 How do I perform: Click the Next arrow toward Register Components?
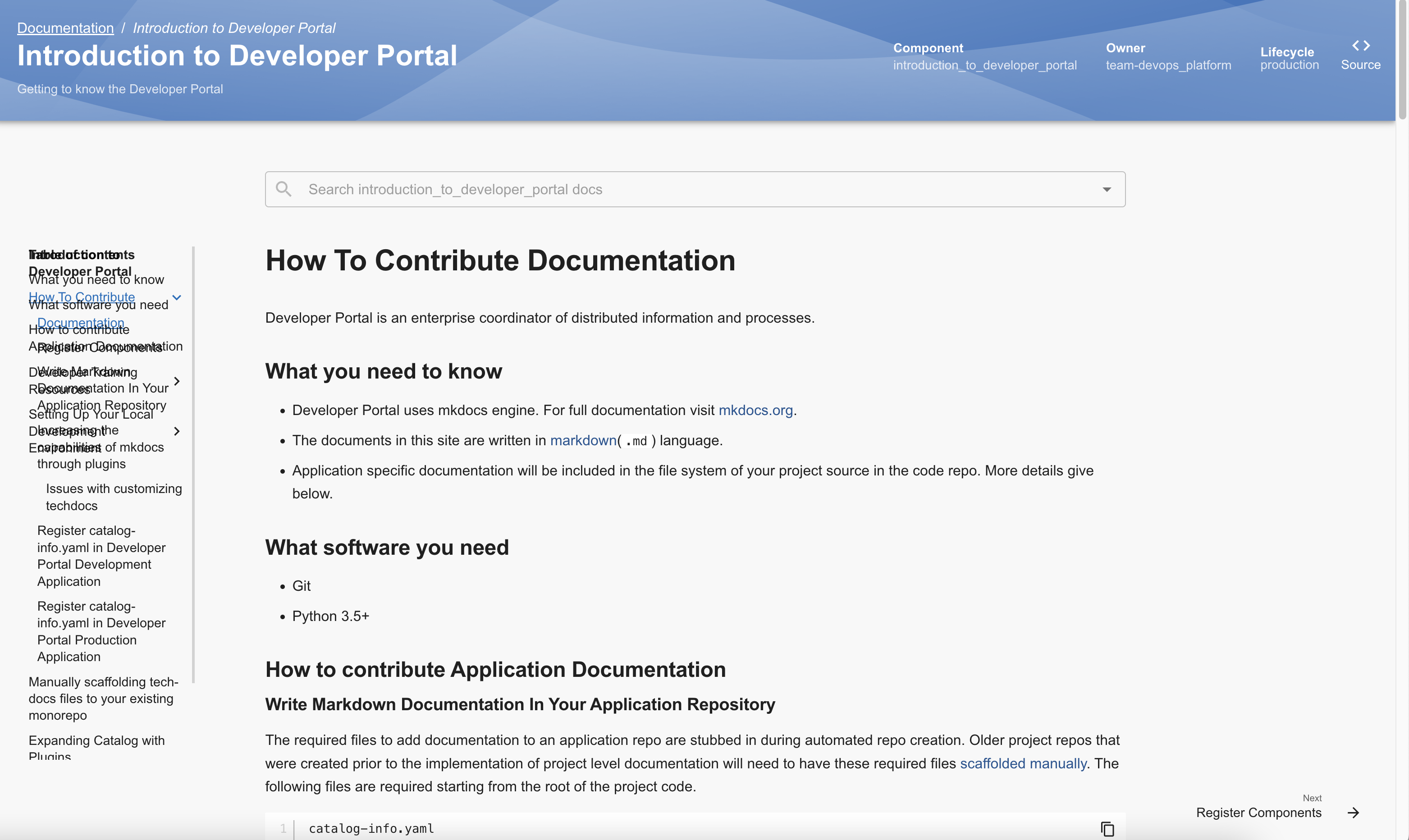(x=1354, y=812)
